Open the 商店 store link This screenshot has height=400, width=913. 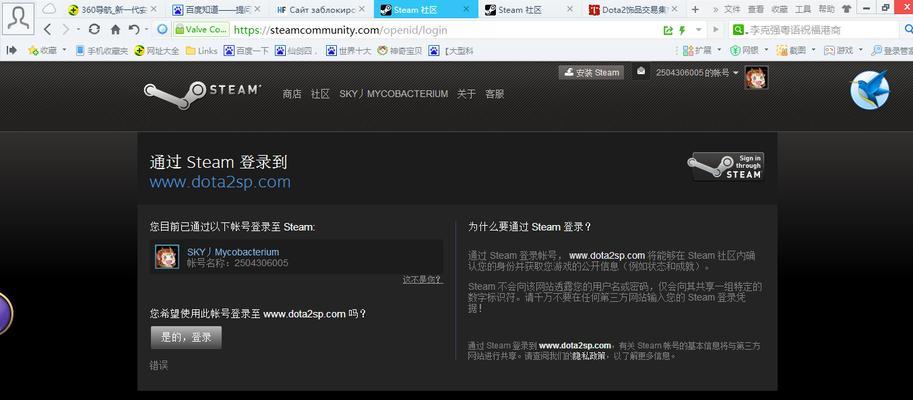coord(292,94)
